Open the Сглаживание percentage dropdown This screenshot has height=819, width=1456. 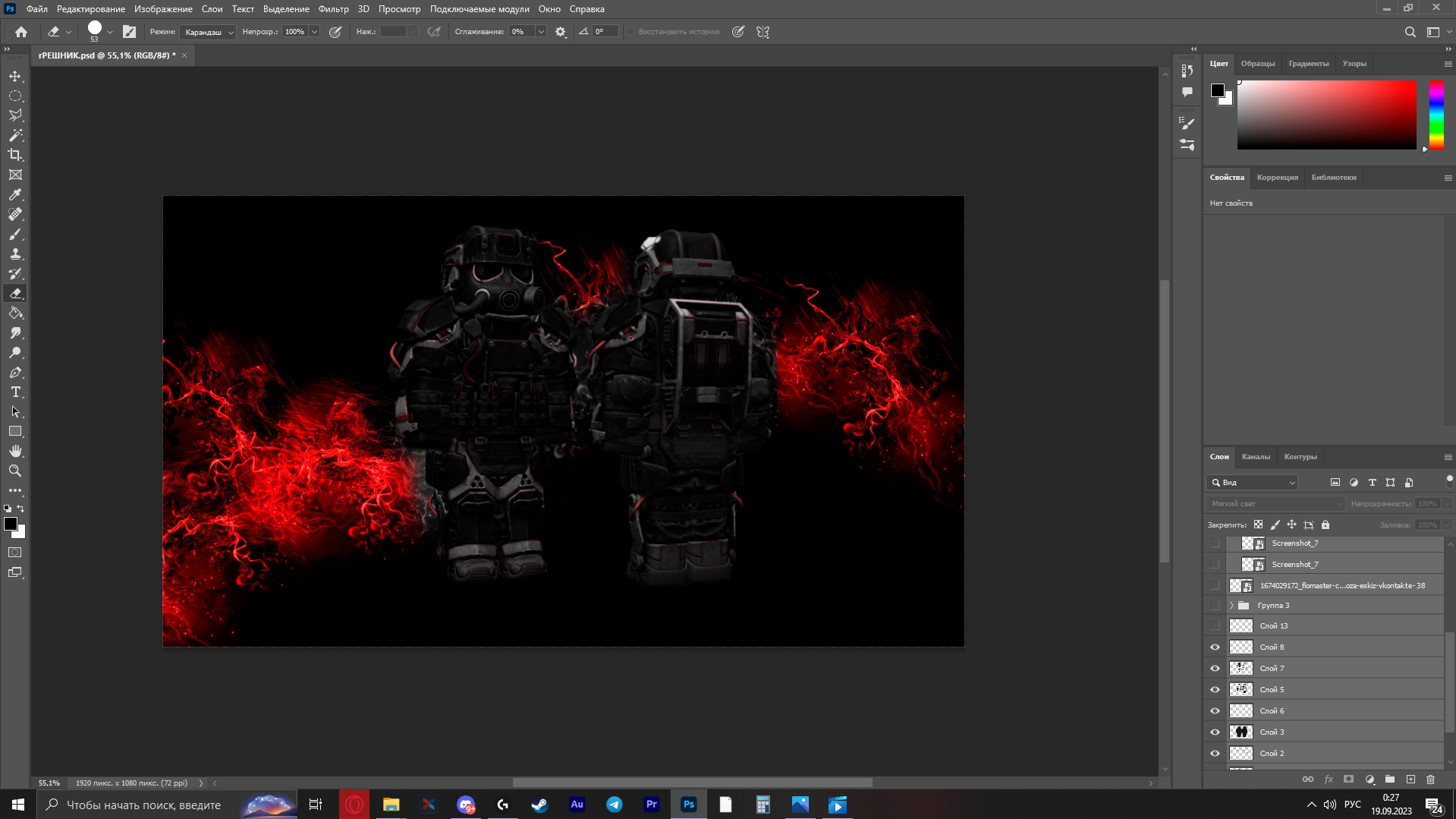541,32
